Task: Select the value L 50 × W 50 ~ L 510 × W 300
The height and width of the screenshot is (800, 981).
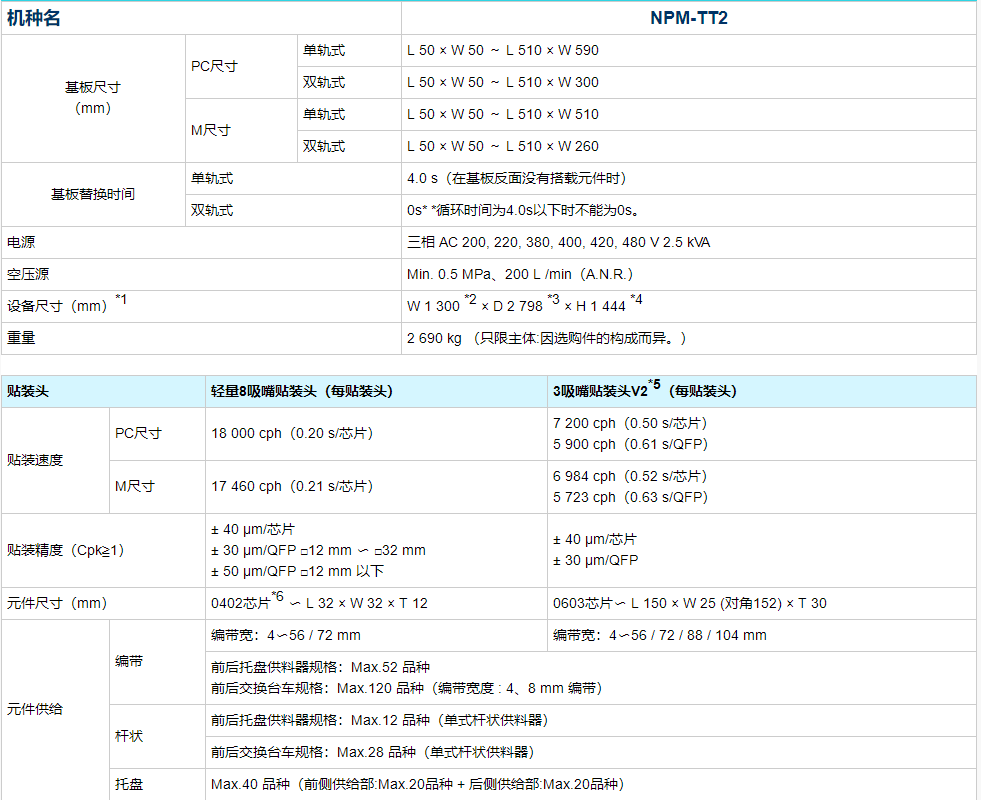Action: click(502, 82)
